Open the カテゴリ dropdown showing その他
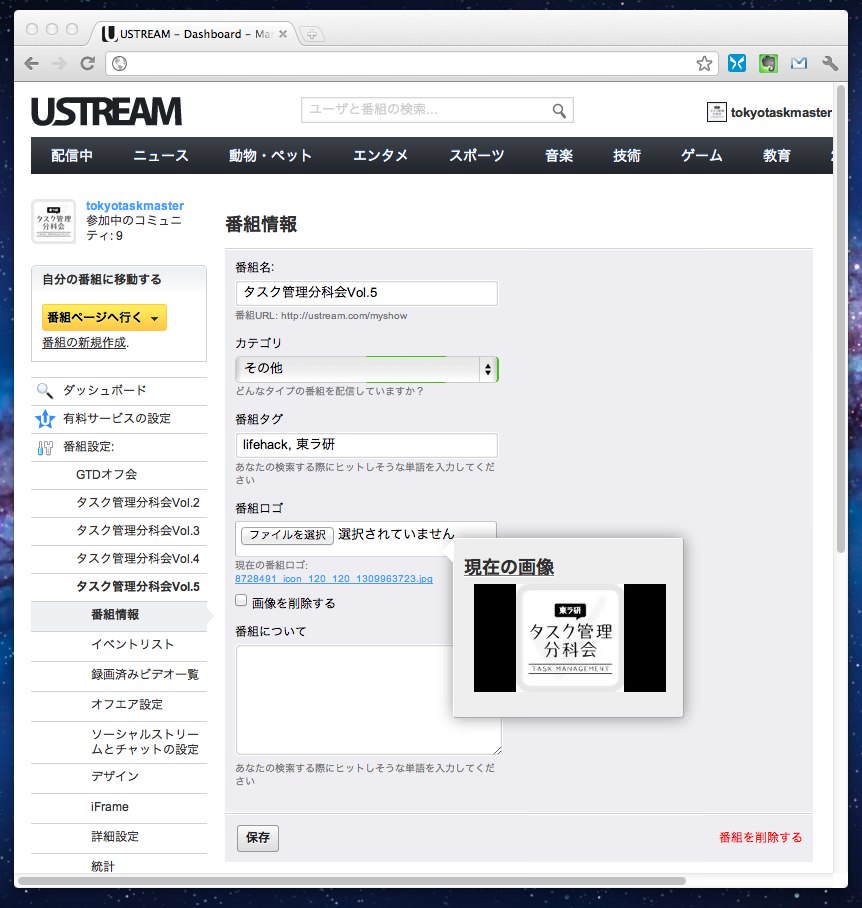Screen dimensions: 862x908 366,368
